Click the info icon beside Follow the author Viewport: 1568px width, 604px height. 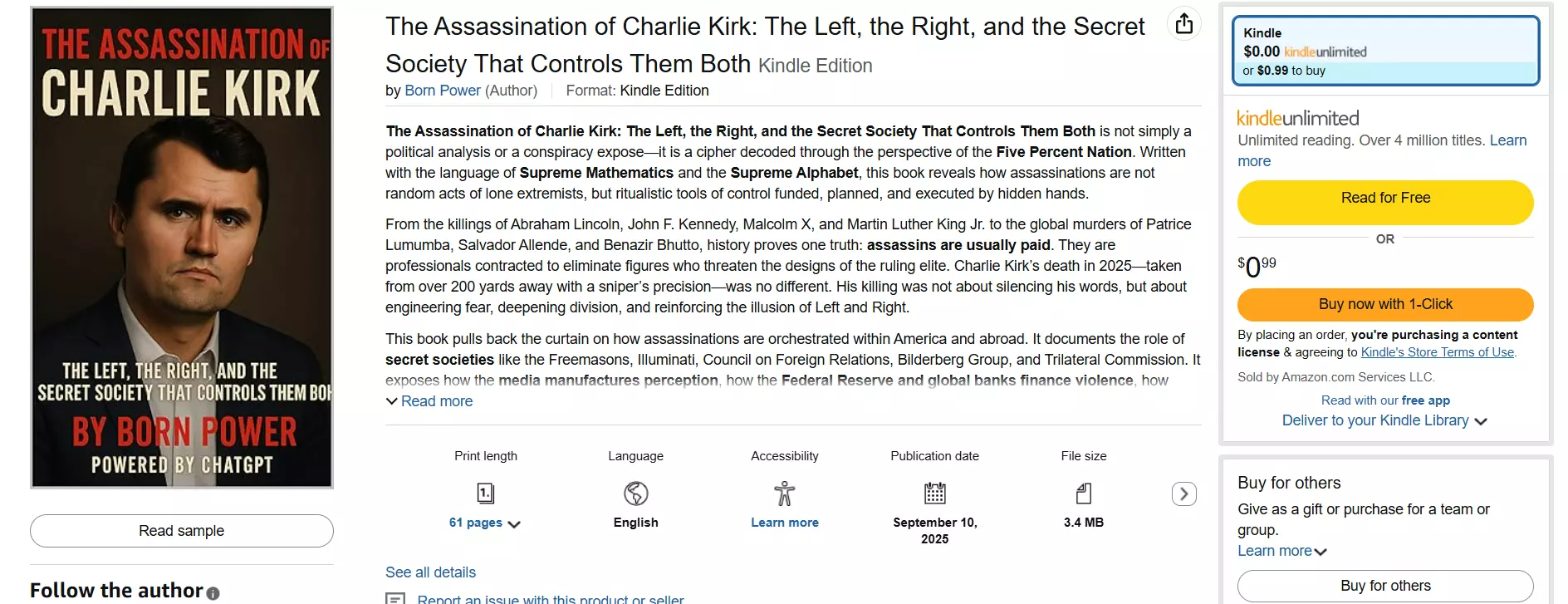(213, 593)
